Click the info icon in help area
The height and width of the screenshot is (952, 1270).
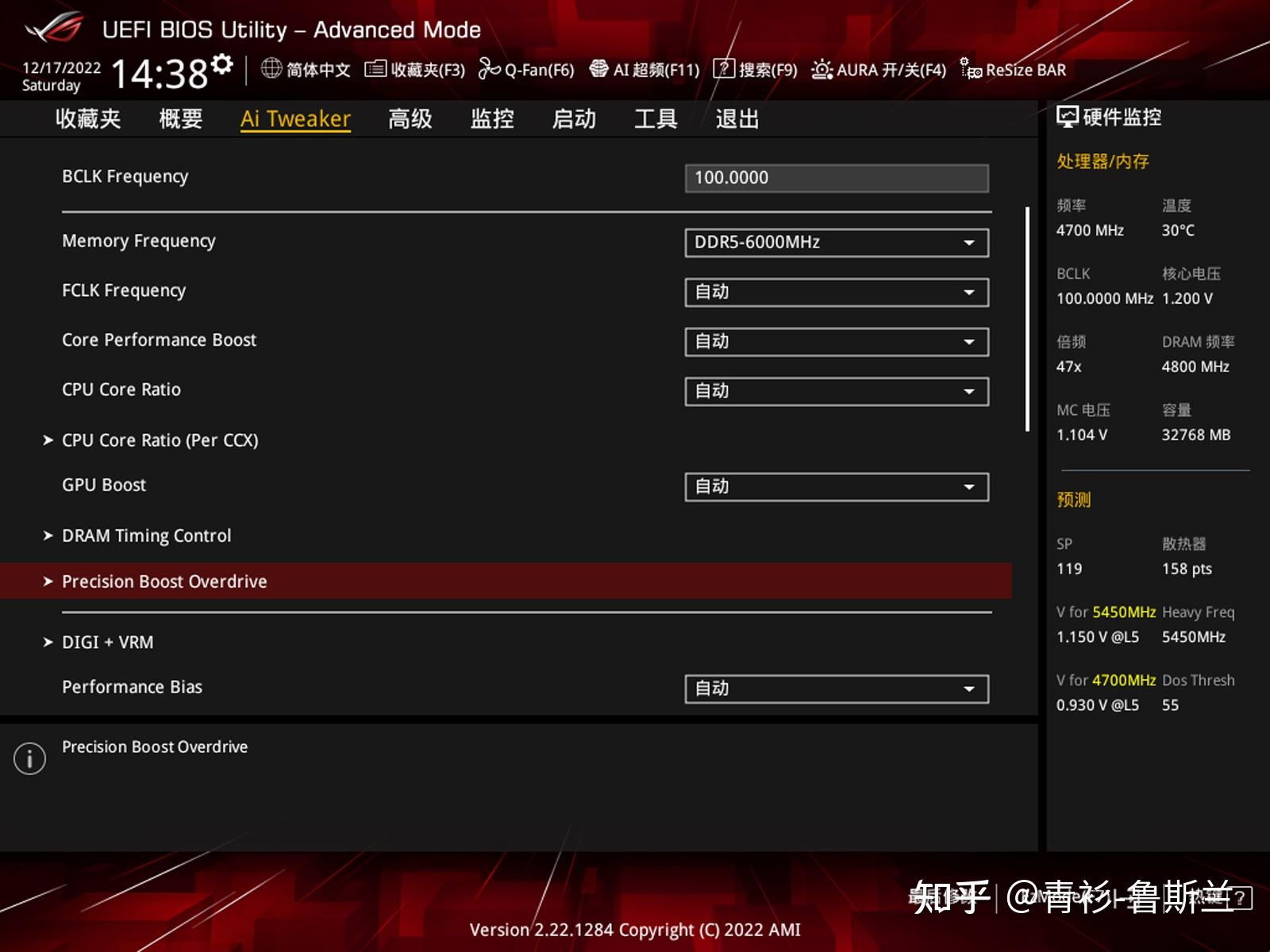point(30,758)
